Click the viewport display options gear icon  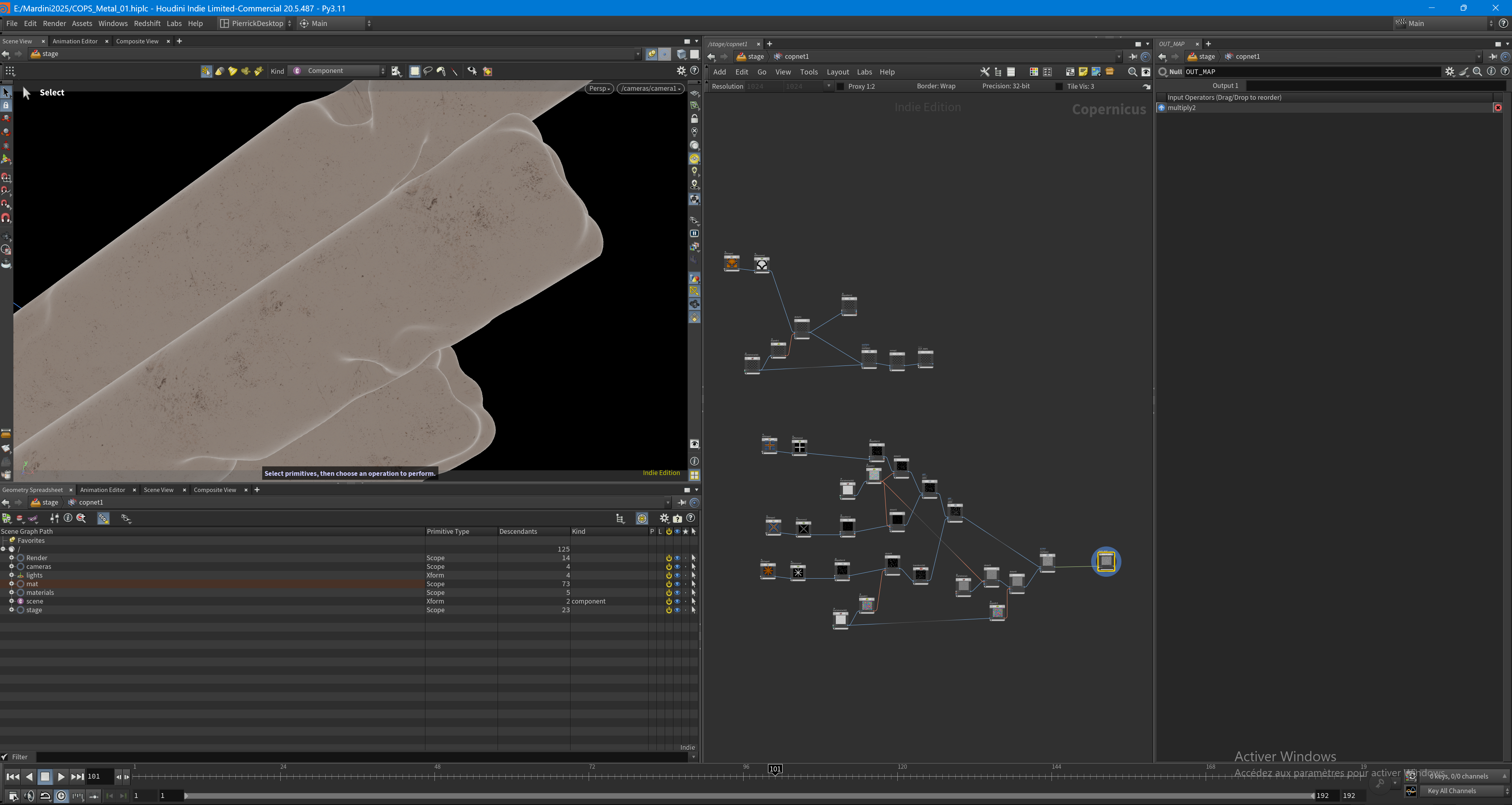[x=681, y=71]
